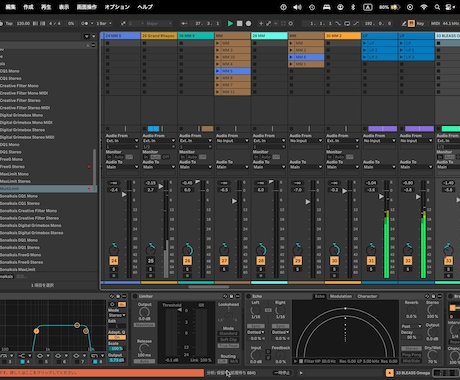Viewport: 460px width, 380px height.
Task: Enable the round Arrangement Record button
Action: click(x=248, y=23)
